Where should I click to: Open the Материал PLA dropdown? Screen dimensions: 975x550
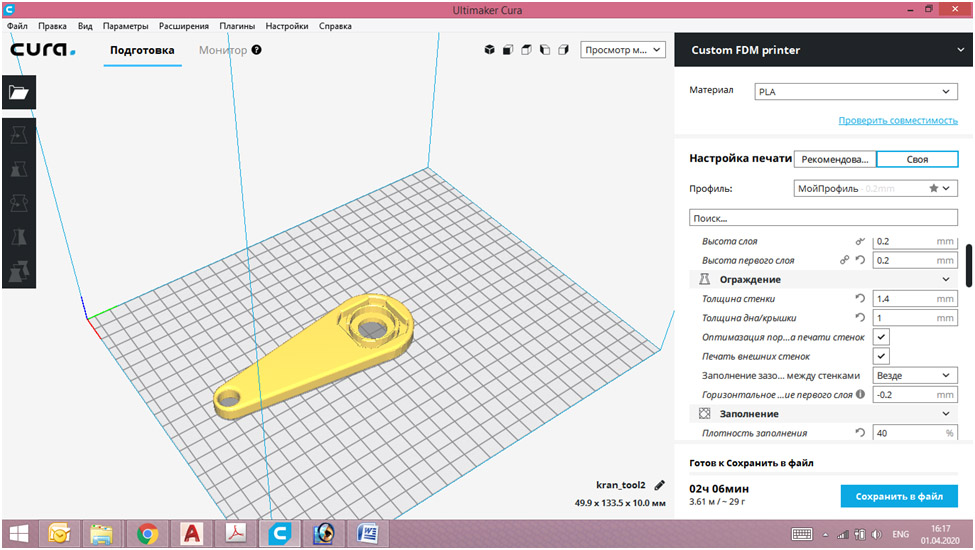(856, 91)
